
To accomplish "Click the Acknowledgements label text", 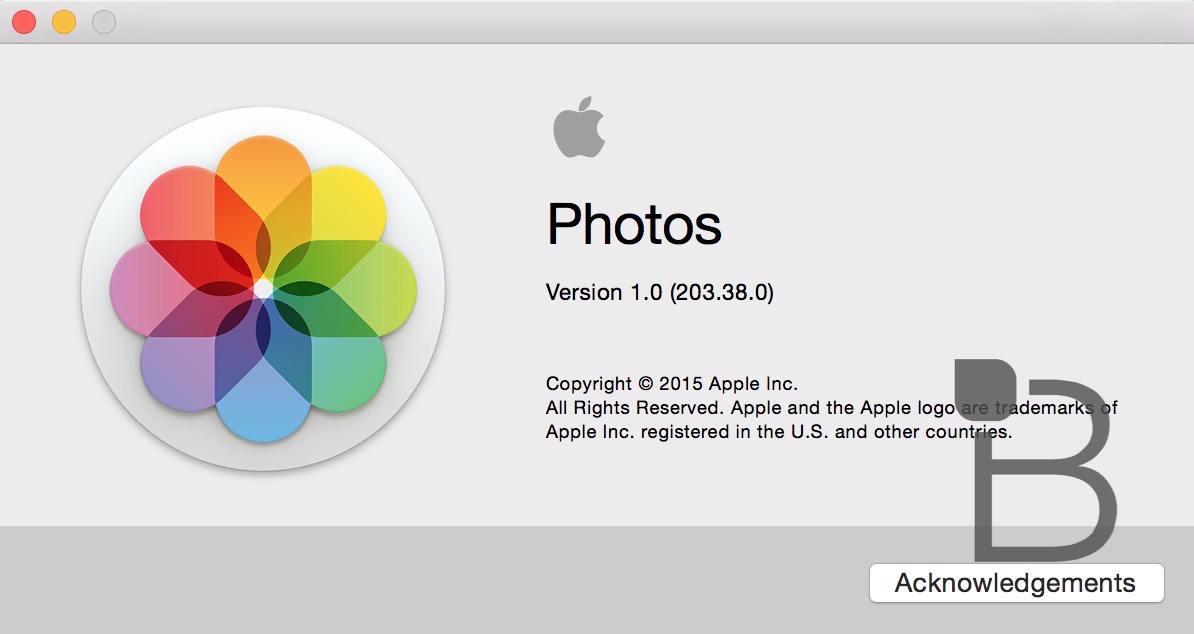I will 1015,583.
